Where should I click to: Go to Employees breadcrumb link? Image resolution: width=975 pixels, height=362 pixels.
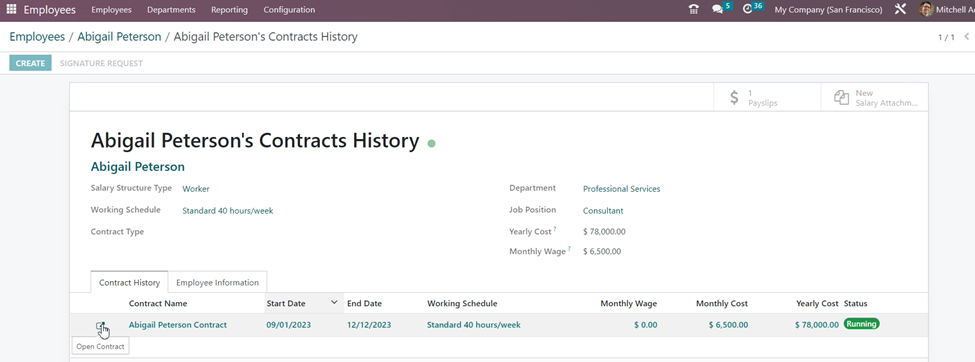coord(37,37)
